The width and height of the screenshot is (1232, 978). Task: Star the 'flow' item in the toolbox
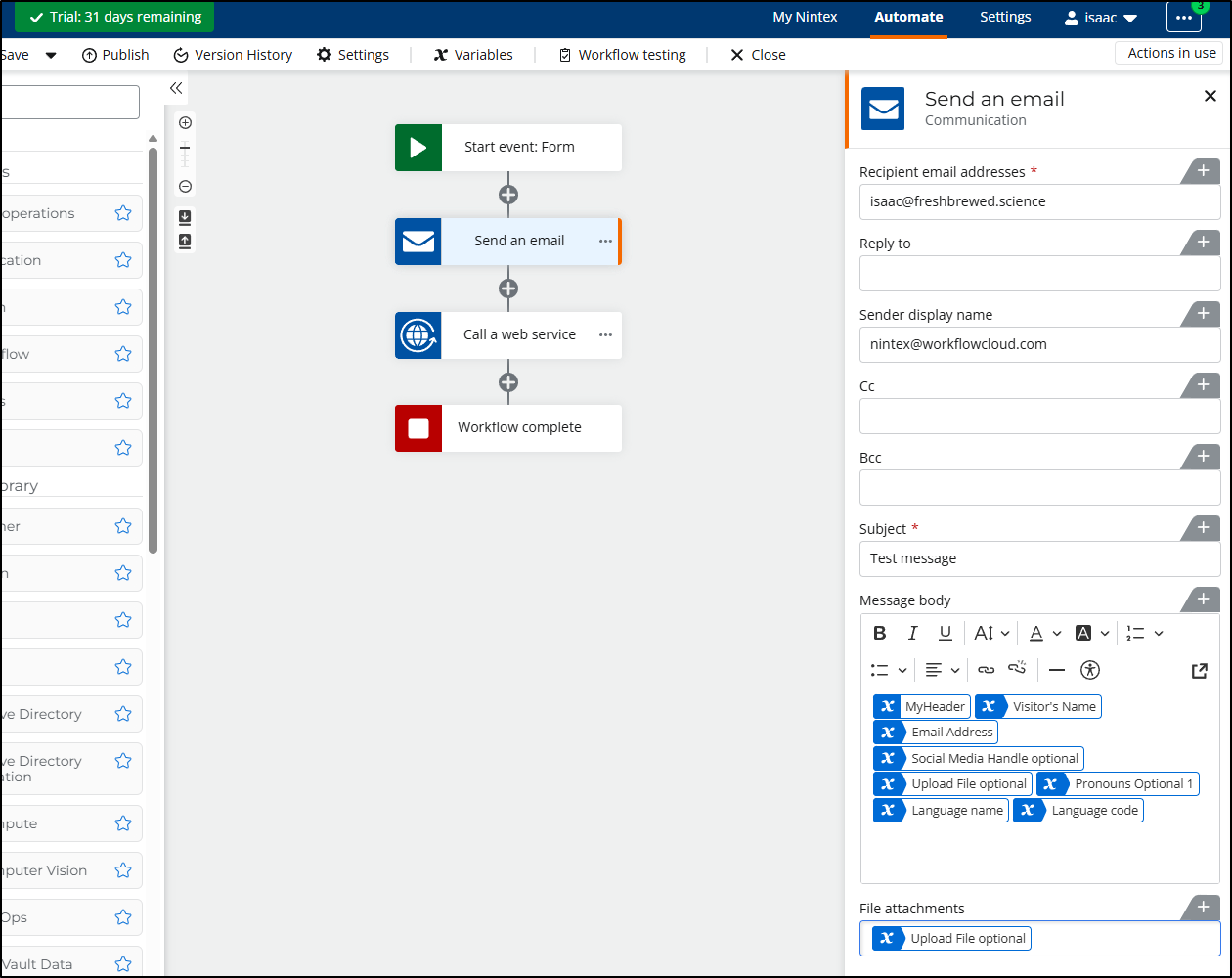pyautogui.click(x=123, y=354)
